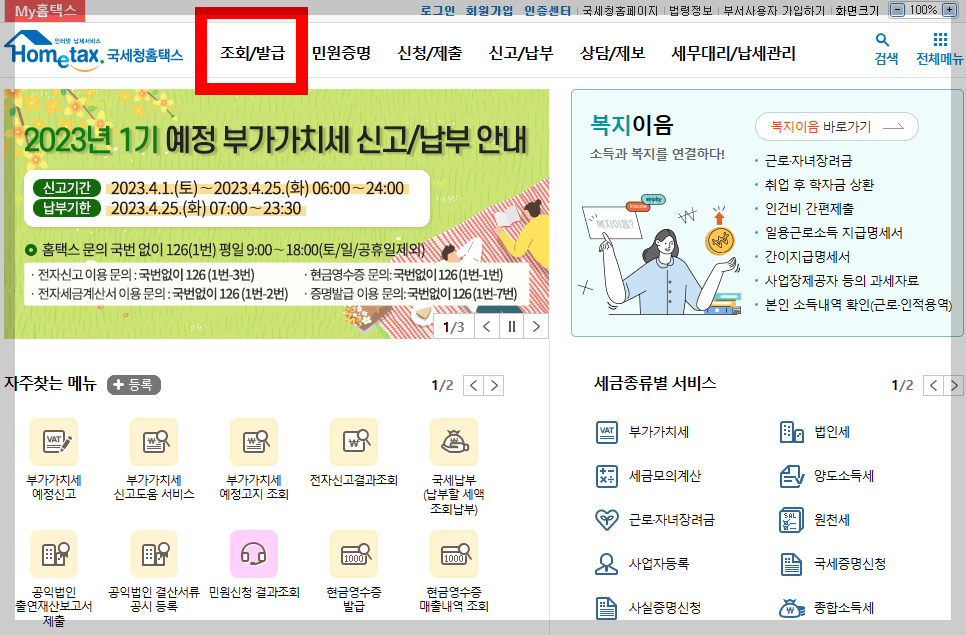The image size is (966, 635).
Task: Open the 전체메뉴 grid icon
Action: click(x=938, y=41)
